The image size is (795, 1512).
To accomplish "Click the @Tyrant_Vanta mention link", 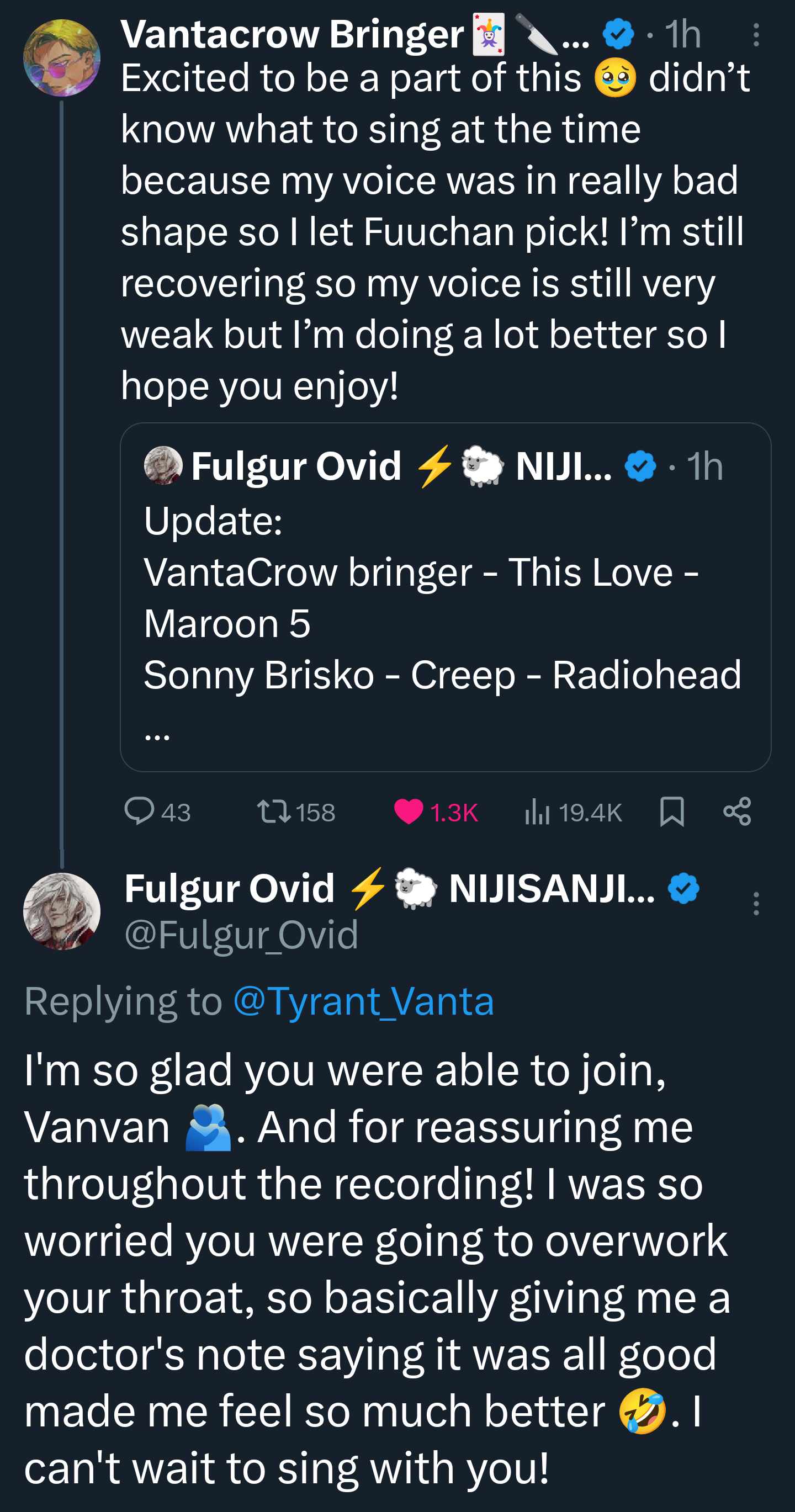I will pos(363,1001).
